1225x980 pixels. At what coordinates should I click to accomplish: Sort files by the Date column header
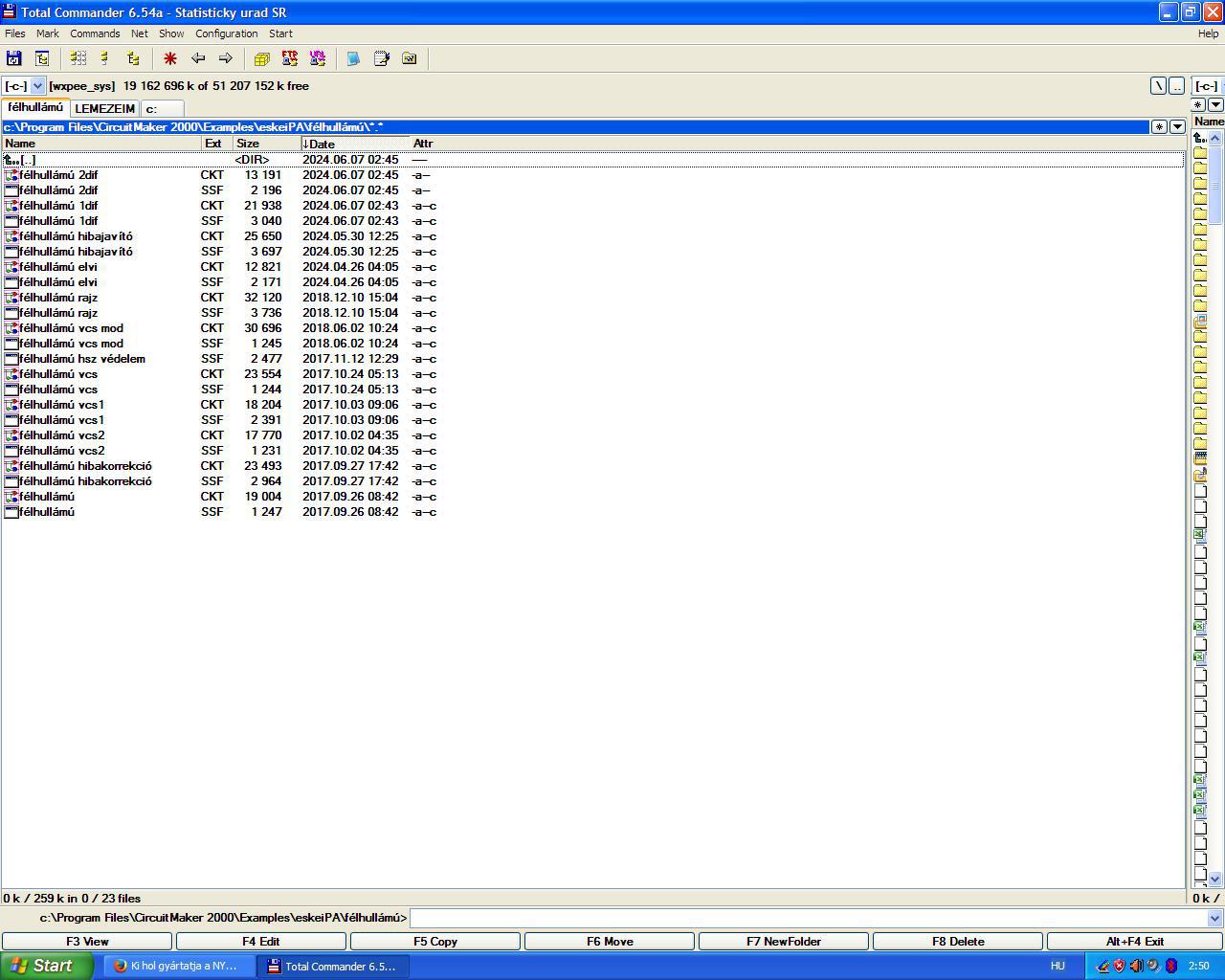pyautogui.click(x=355, y=144)
